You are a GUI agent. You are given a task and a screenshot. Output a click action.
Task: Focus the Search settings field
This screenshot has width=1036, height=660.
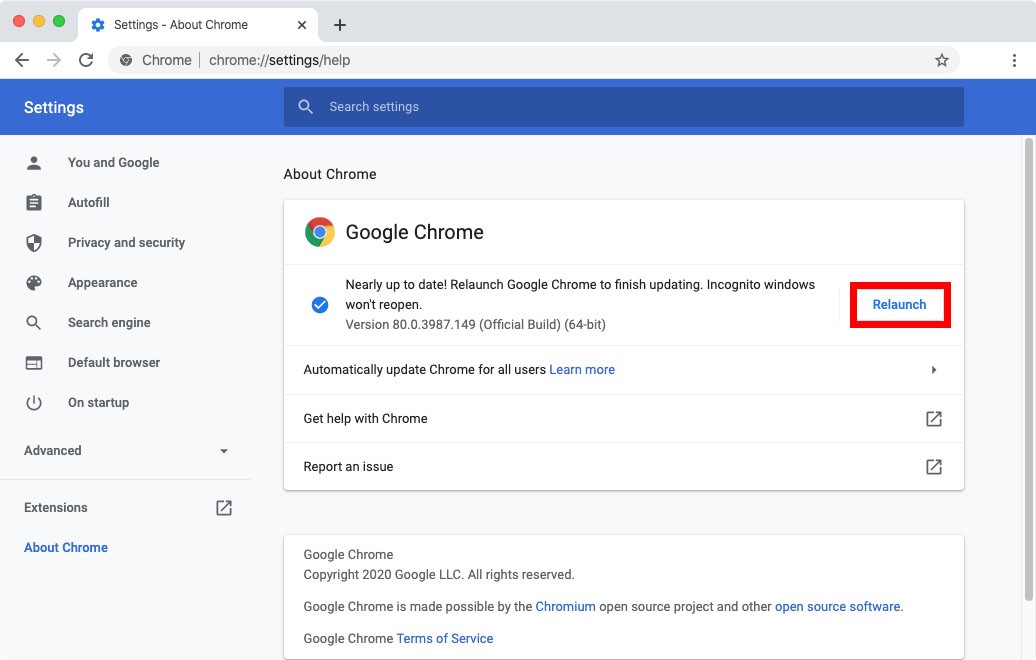624,106
